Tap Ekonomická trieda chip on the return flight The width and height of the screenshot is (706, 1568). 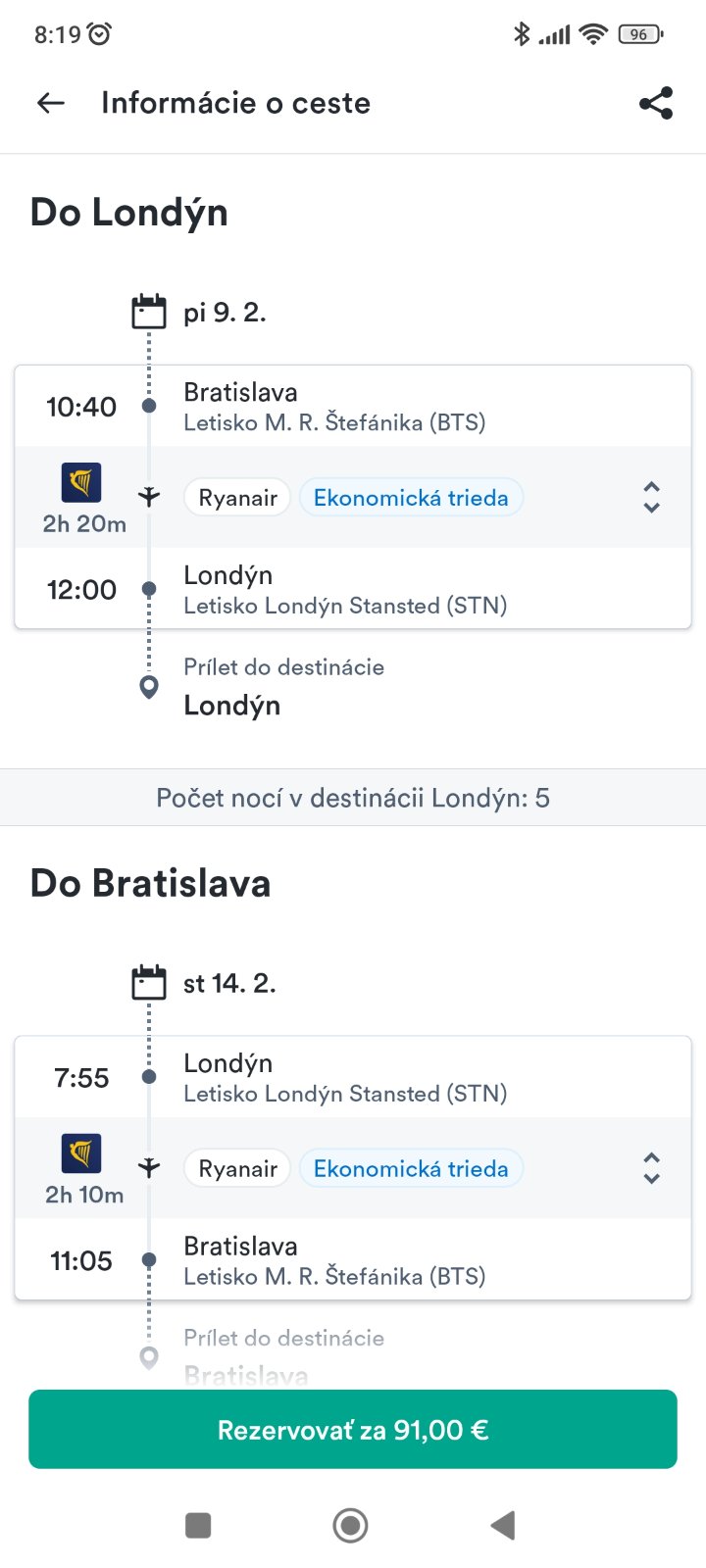tap(411, 1168)
